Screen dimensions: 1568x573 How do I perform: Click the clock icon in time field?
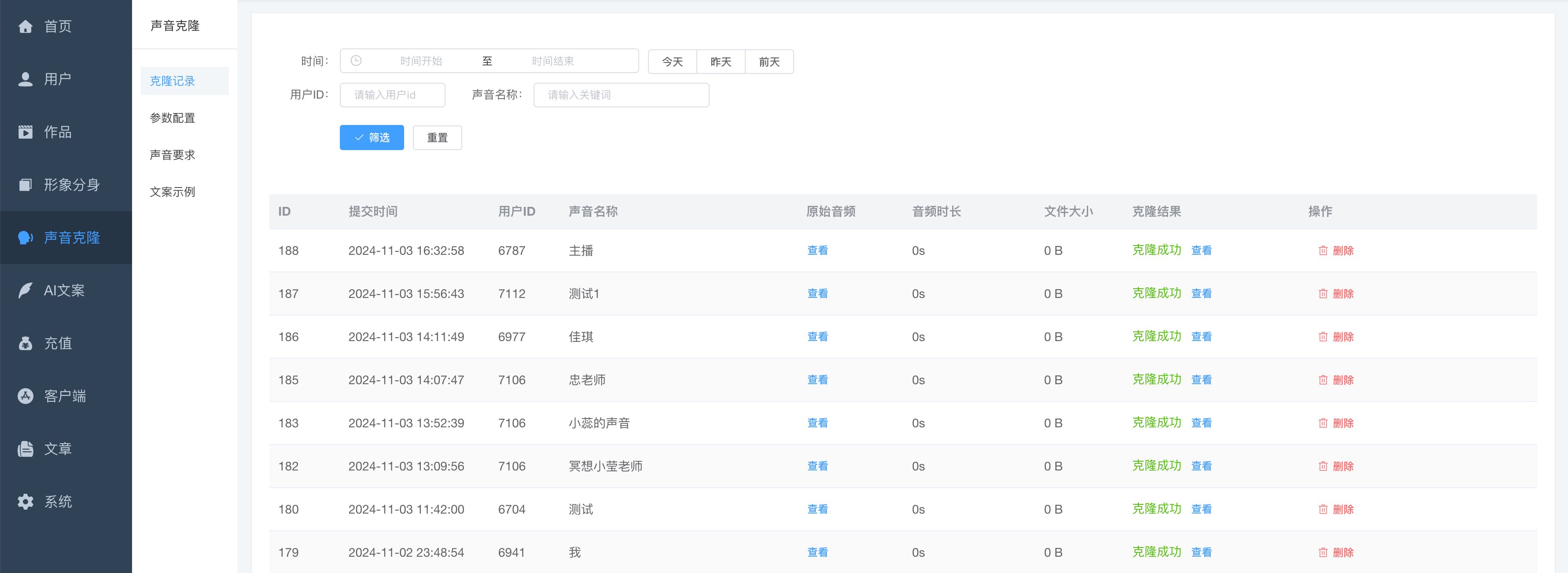pyautogui.click(x=356, y=61)
